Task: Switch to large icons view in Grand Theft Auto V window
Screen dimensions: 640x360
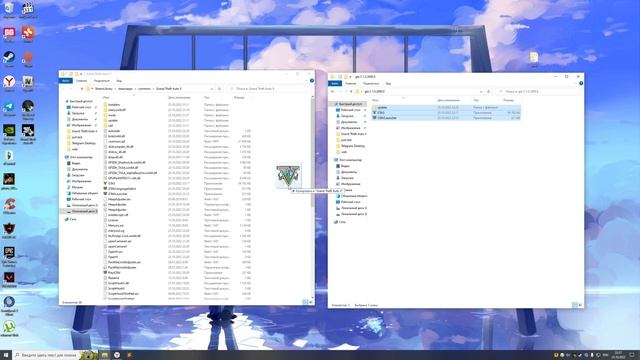Action: [x=310, y=302]
